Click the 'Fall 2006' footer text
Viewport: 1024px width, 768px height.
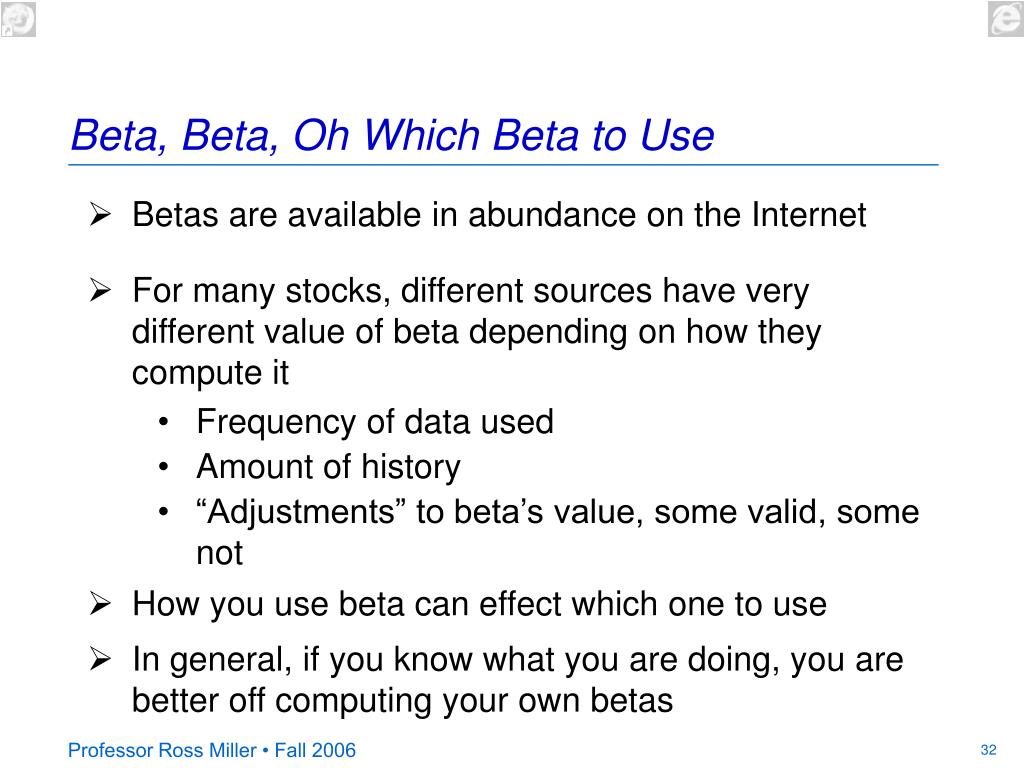pyautogui.click(x=315, y=750)
